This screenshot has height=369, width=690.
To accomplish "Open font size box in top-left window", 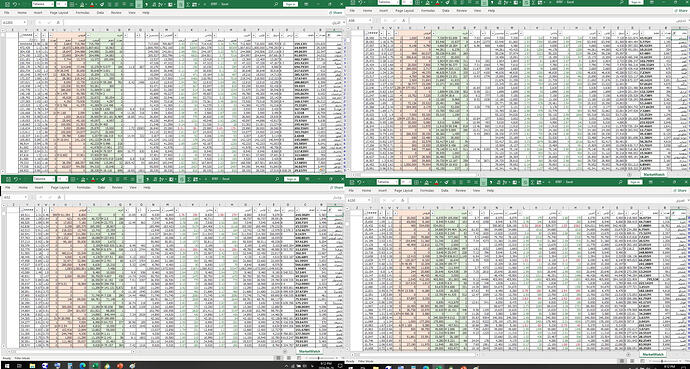I will 61,4.
